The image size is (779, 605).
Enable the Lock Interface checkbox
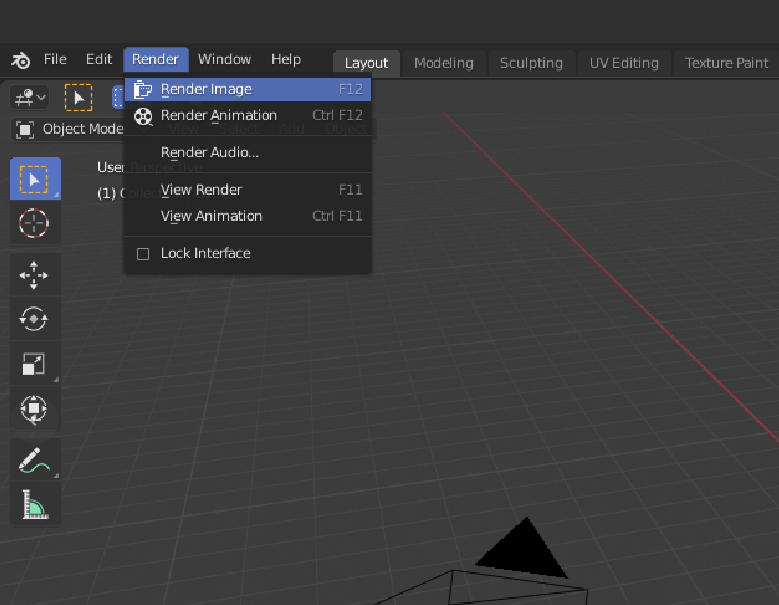point(143,254)
